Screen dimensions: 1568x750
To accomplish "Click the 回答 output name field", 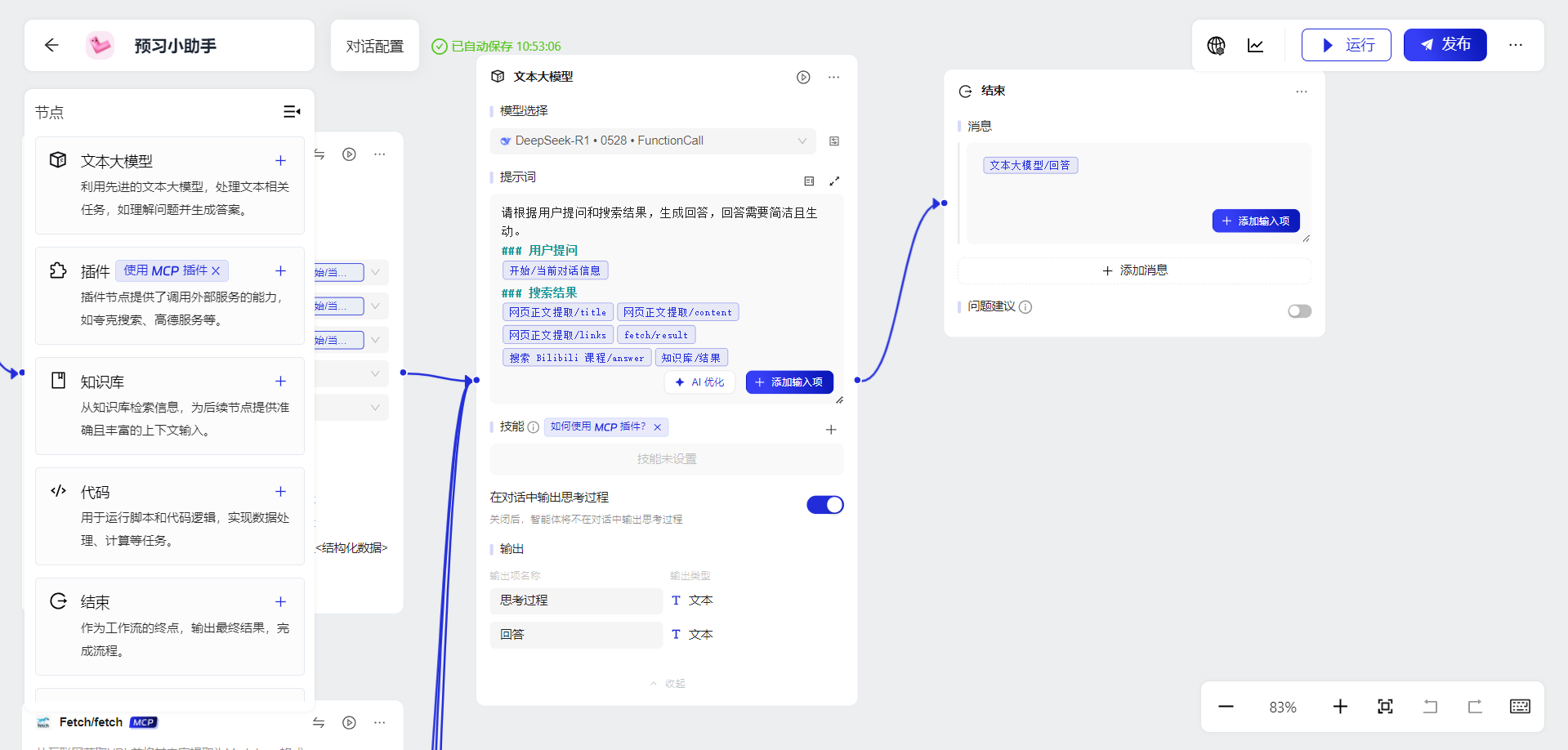I will click(576, 635).
